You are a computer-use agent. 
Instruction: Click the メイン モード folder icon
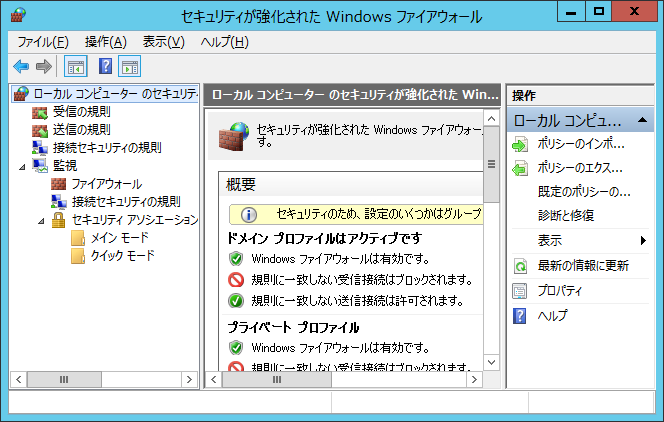click(78, 238)
